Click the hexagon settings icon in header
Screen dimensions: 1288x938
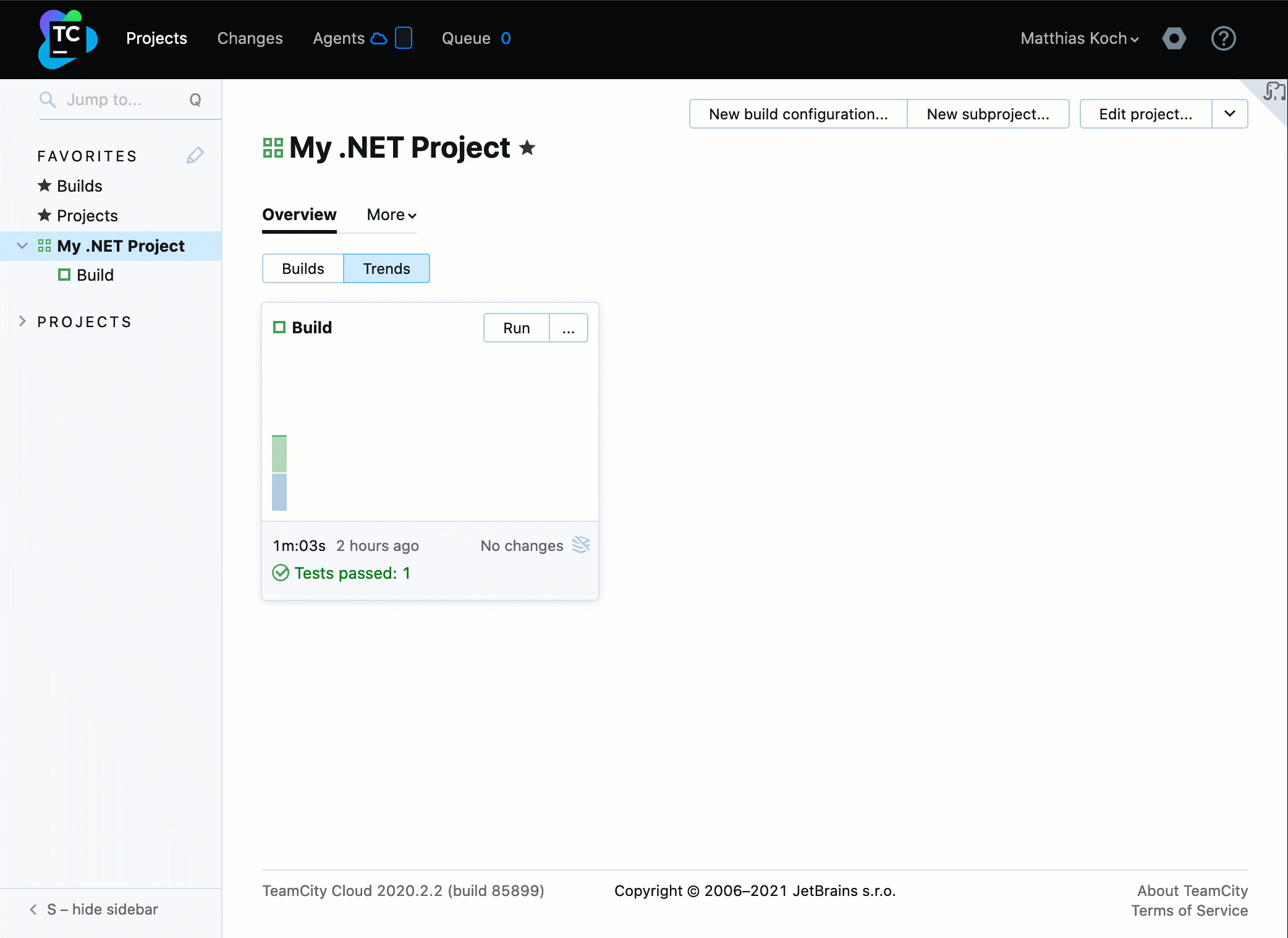click(1174, 39)
